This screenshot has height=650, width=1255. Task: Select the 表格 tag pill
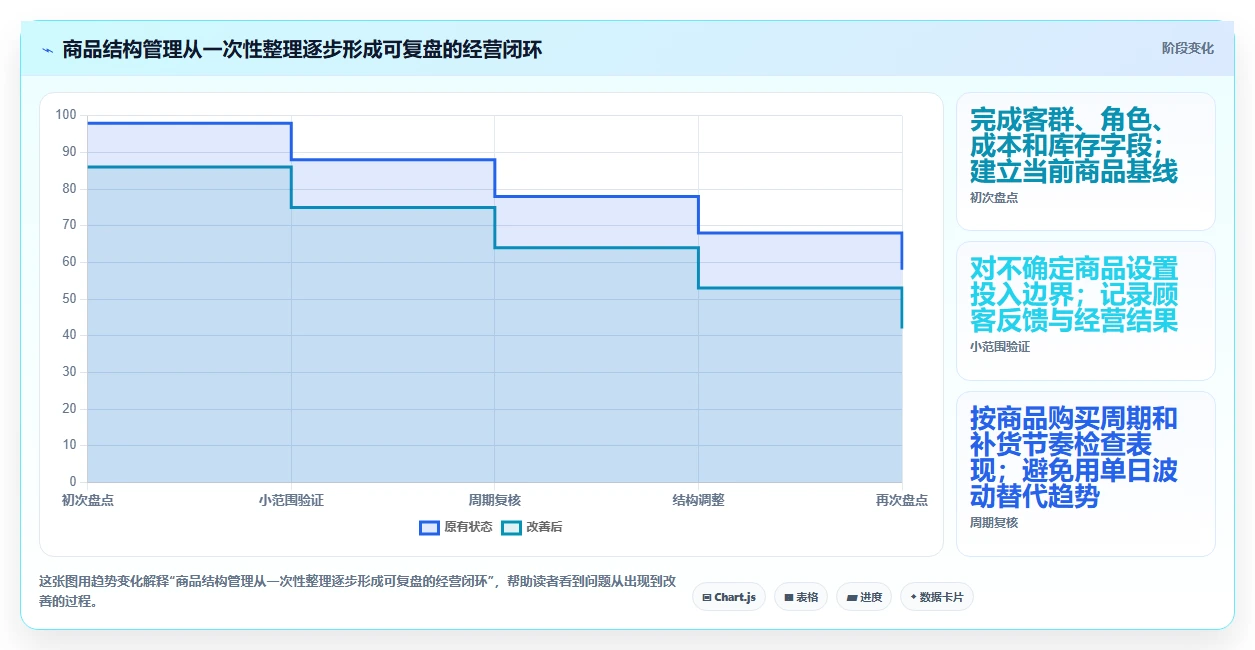coord(801,597)
